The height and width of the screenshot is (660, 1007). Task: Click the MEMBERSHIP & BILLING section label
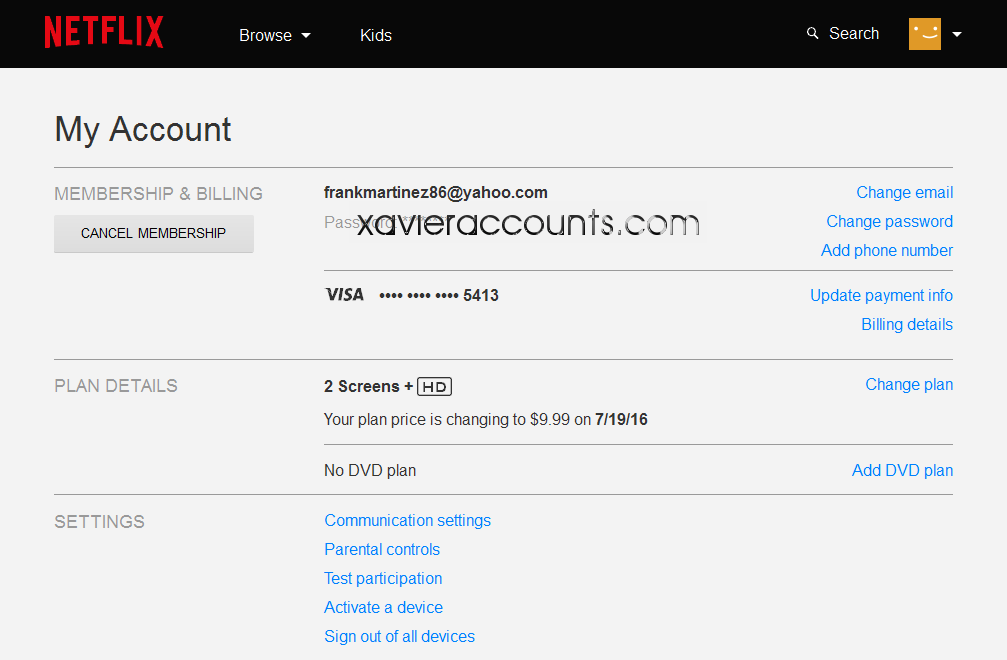pos(159,194)
